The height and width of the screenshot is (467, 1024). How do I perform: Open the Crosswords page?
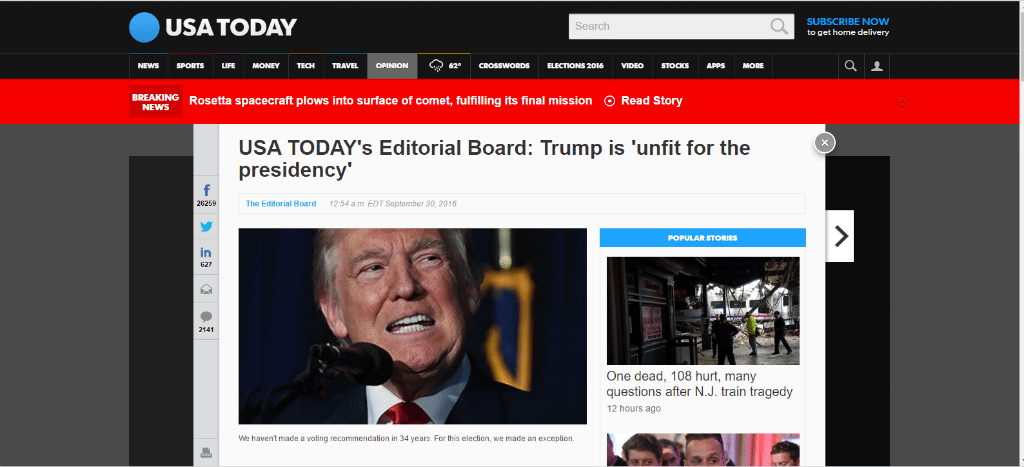tap(504, 66)
